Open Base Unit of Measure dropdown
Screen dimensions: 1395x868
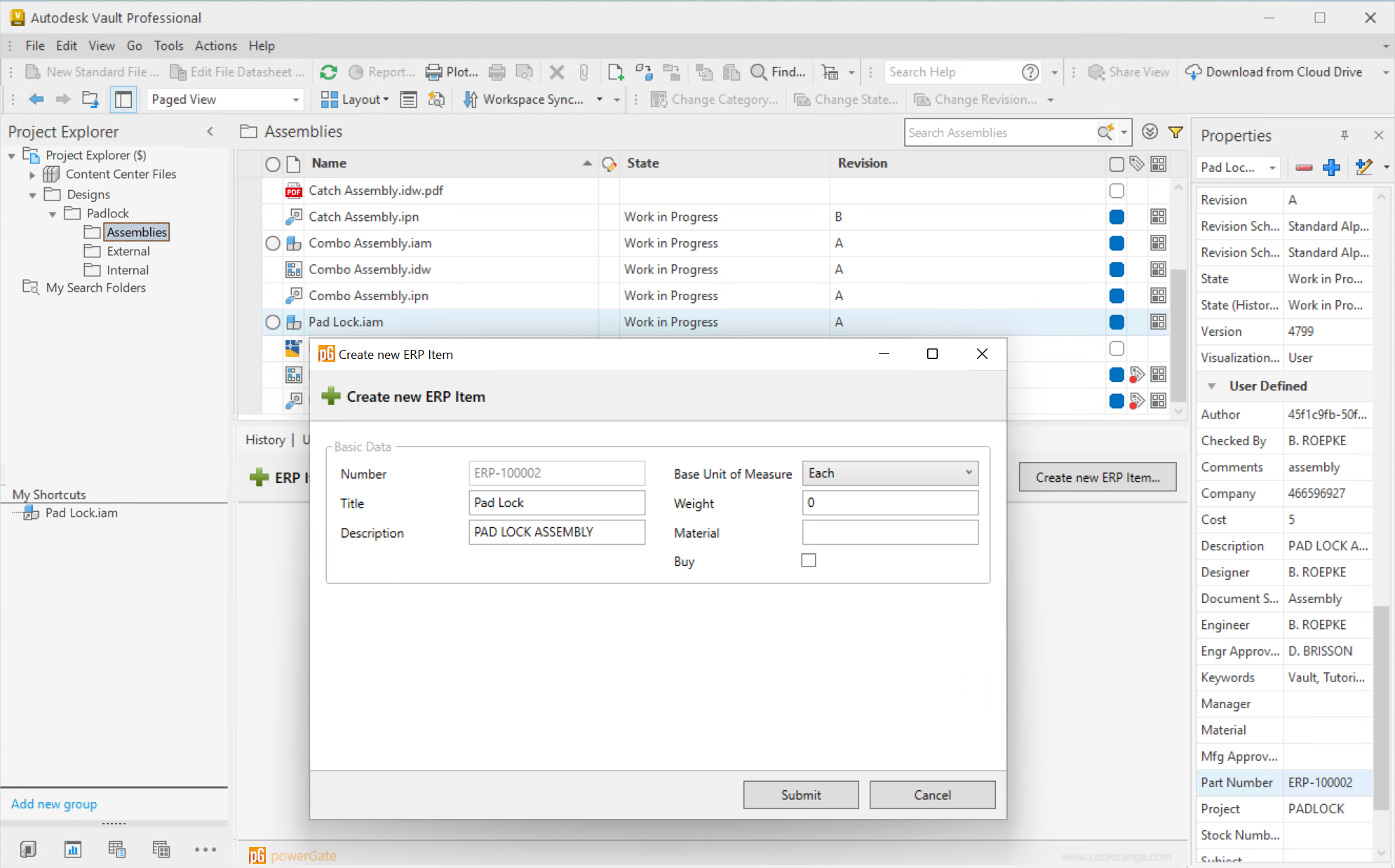890,473
